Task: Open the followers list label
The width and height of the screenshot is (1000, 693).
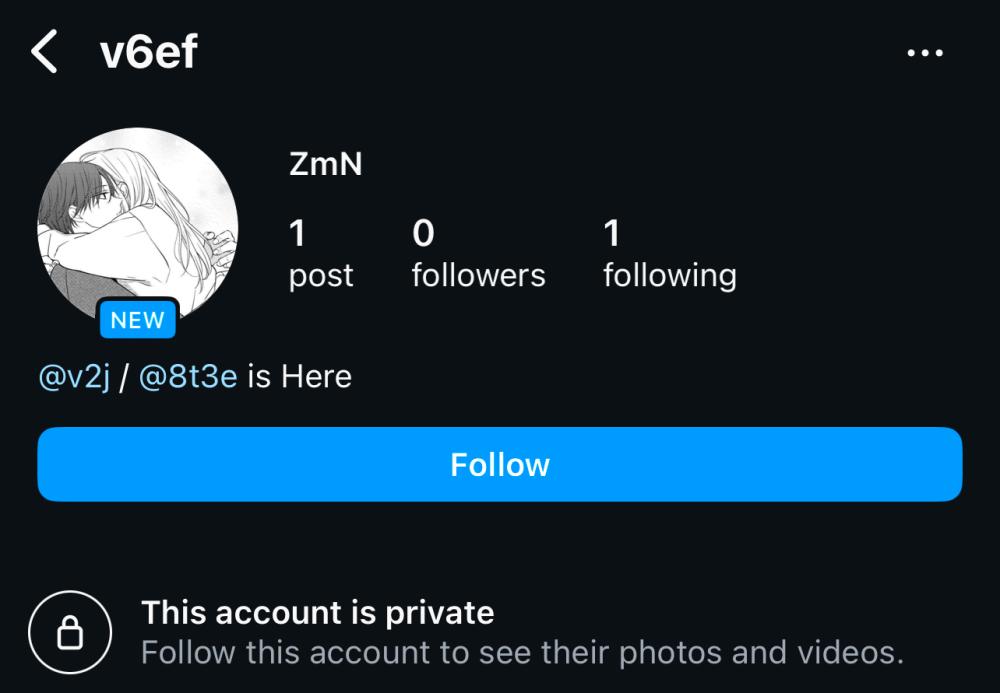Action: coord(478,275)
